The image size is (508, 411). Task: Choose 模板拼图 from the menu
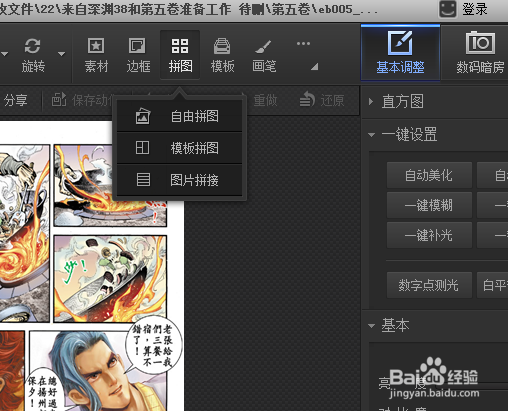[179, 148]
